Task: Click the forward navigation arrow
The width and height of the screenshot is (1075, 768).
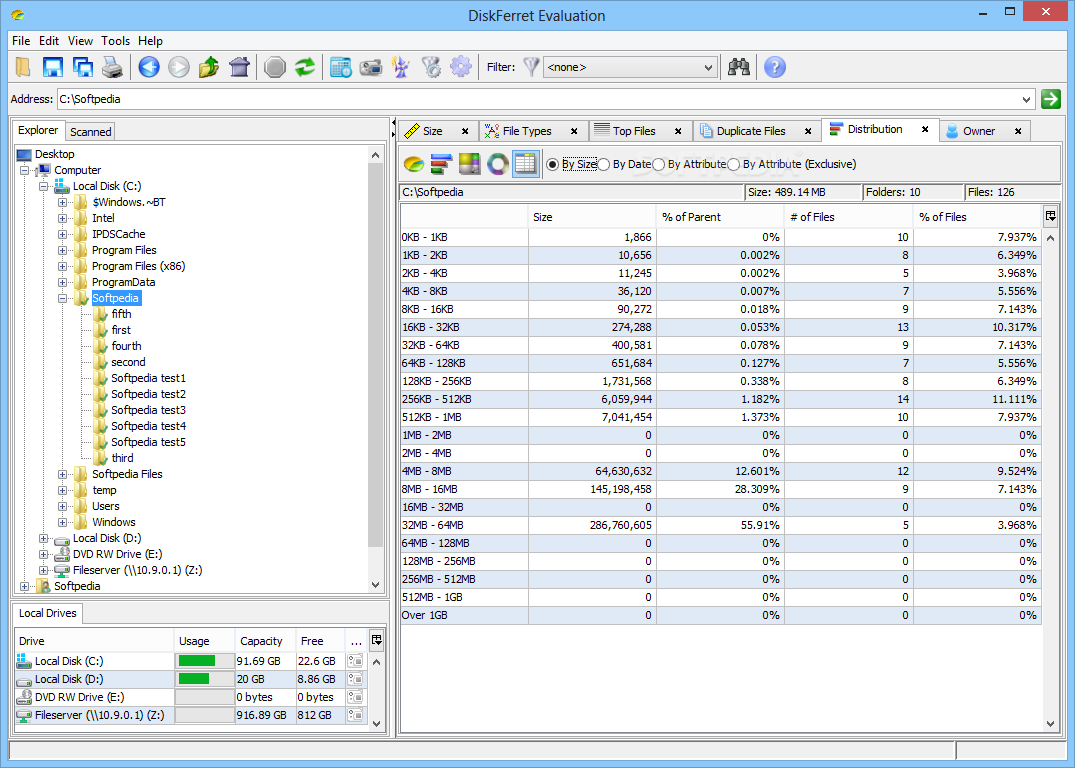Action: click(x=178, y=67)
